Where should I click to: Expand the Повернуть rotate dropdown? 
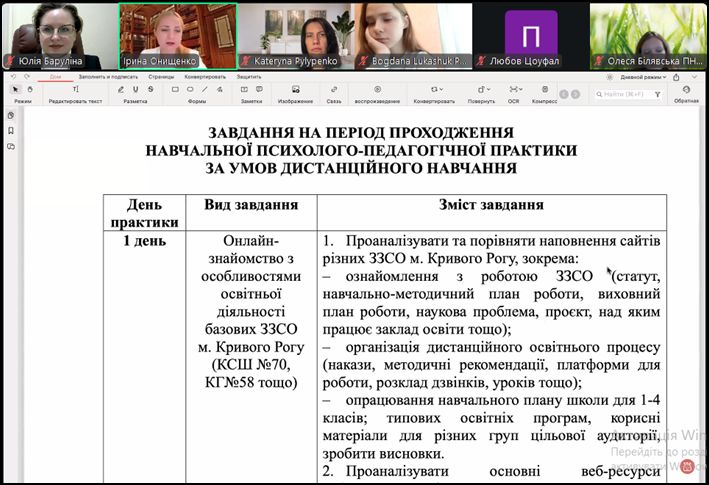click(x=480, y=89)
